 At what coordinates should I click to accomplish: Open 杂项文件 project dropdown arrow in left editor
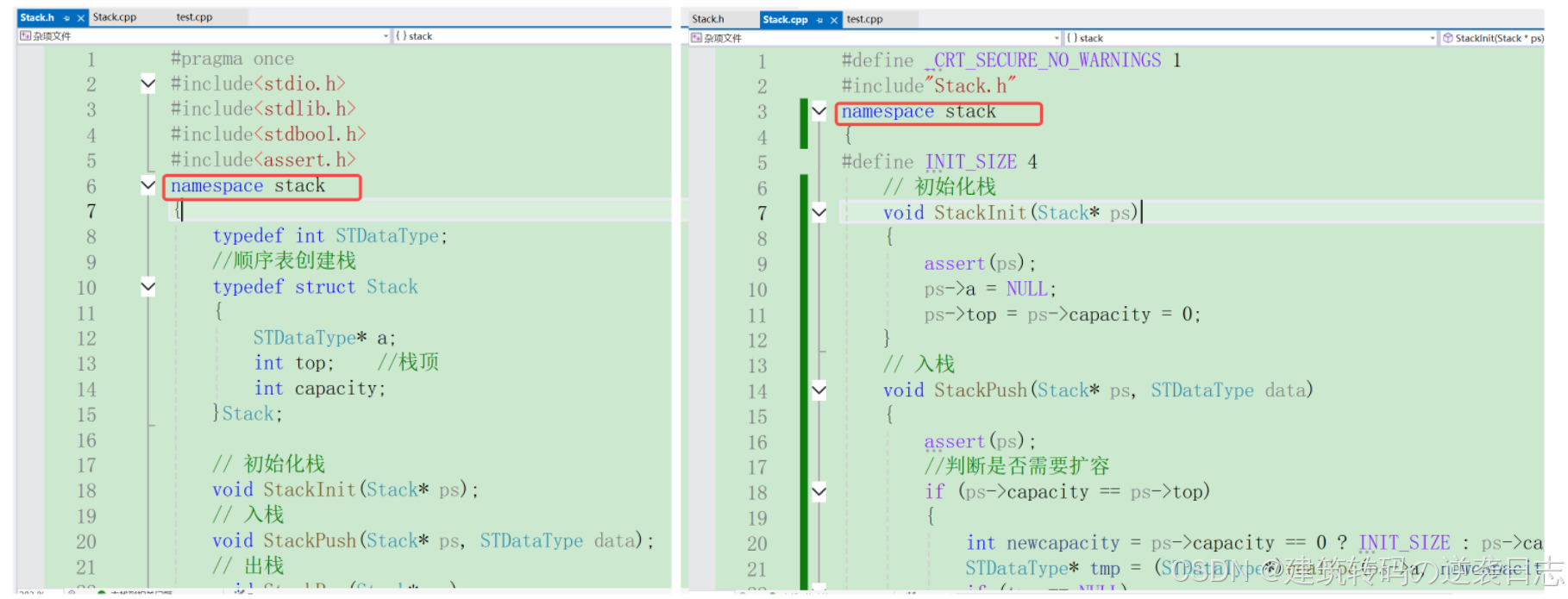386,36
